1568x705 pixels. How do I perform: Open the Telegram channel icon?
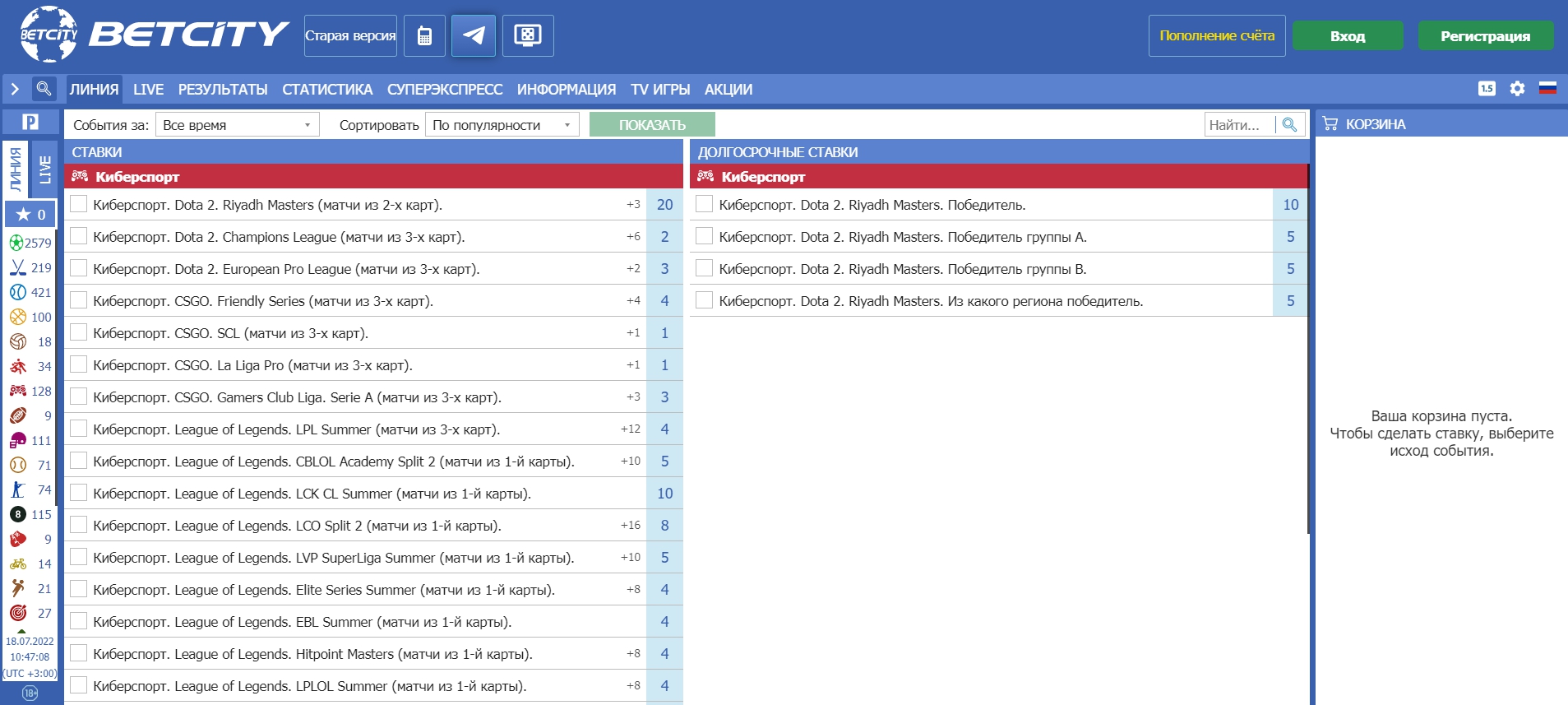pos(474,35)
